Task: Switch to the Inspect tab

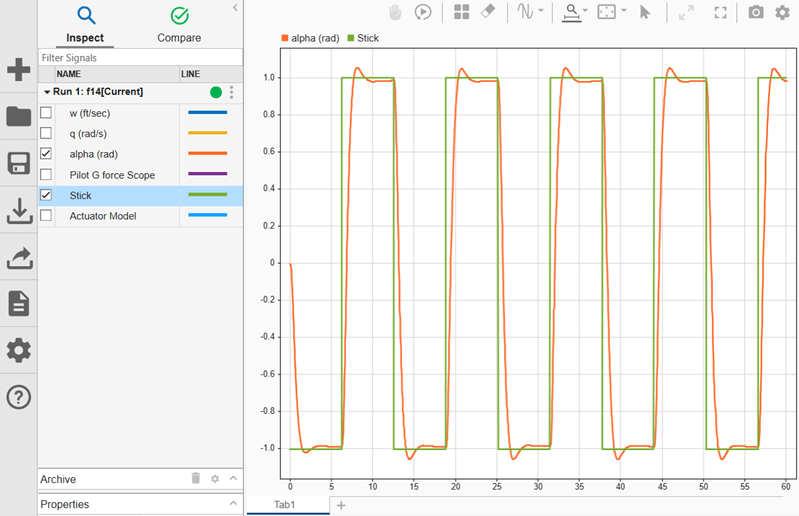Action: pos(85,24)
